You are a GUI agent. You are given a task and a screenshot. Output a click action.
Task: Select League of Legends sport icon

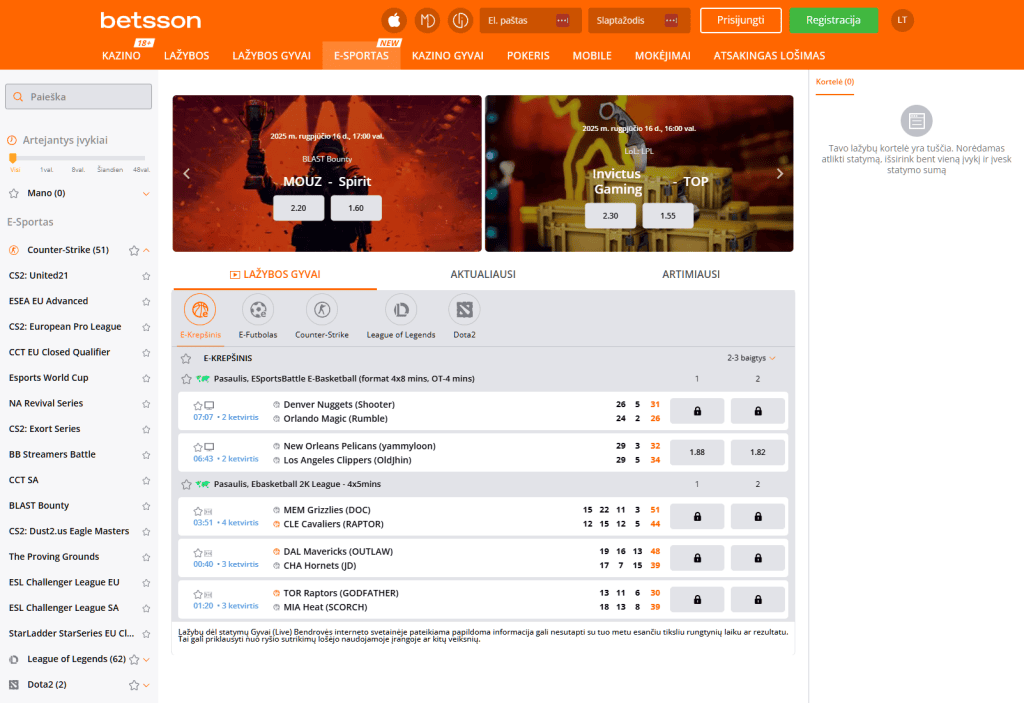[x=400, y=310]
